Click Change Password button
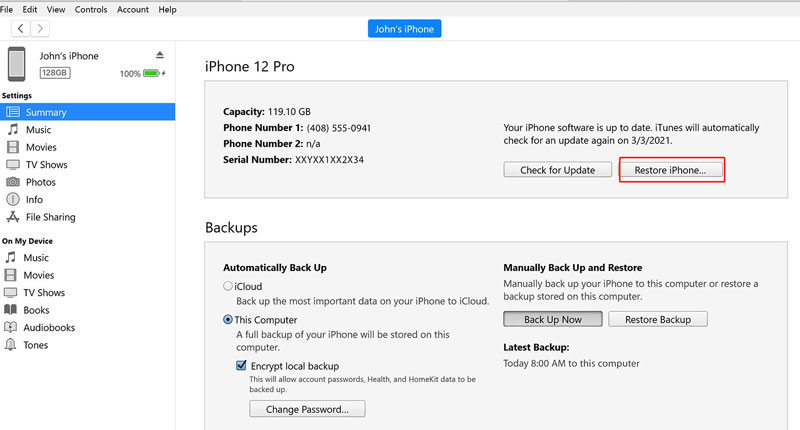 (x=307, y=409)
